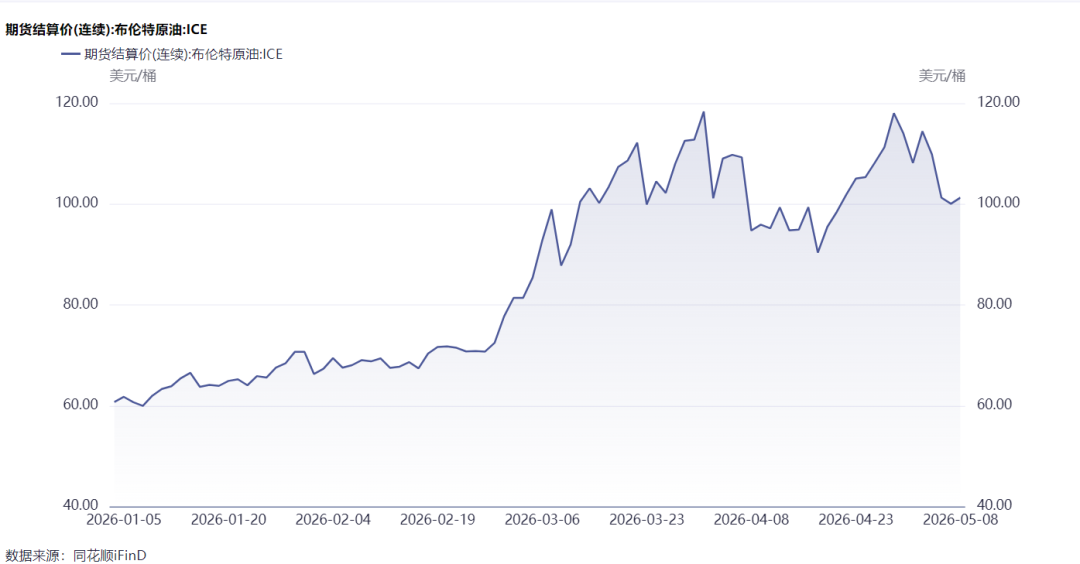Click date label 2026-01-20

(x=229, y=520)
